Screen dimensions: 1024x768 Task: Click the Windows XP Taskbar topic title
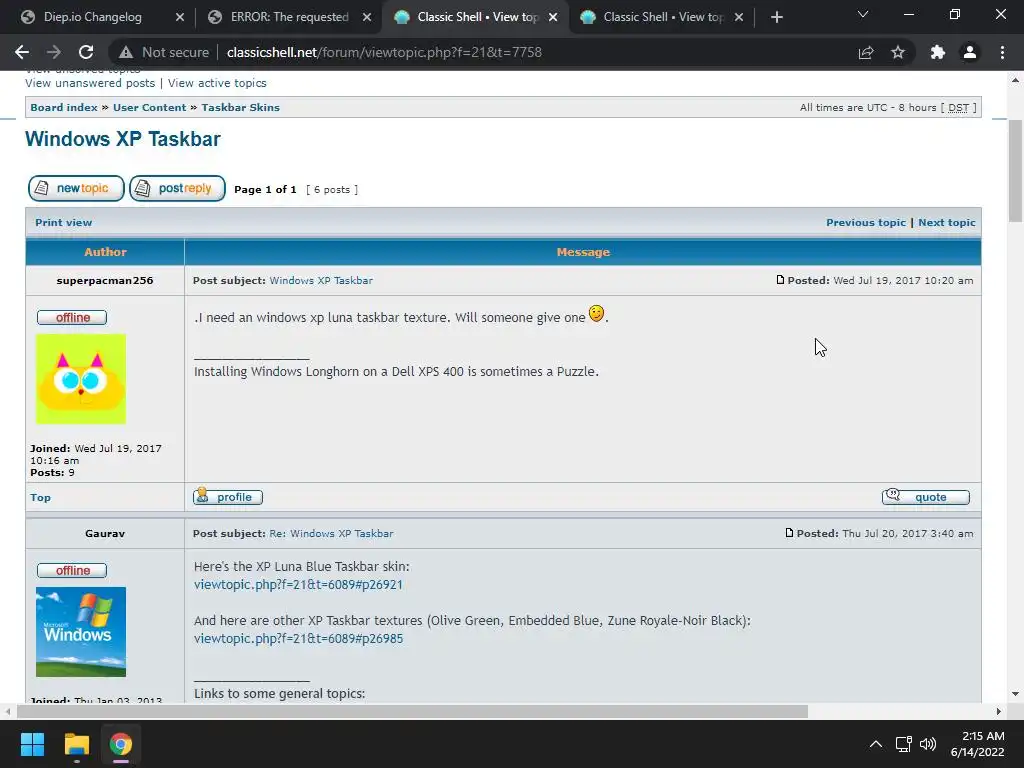pyautogui.click(x=123, y=138)
